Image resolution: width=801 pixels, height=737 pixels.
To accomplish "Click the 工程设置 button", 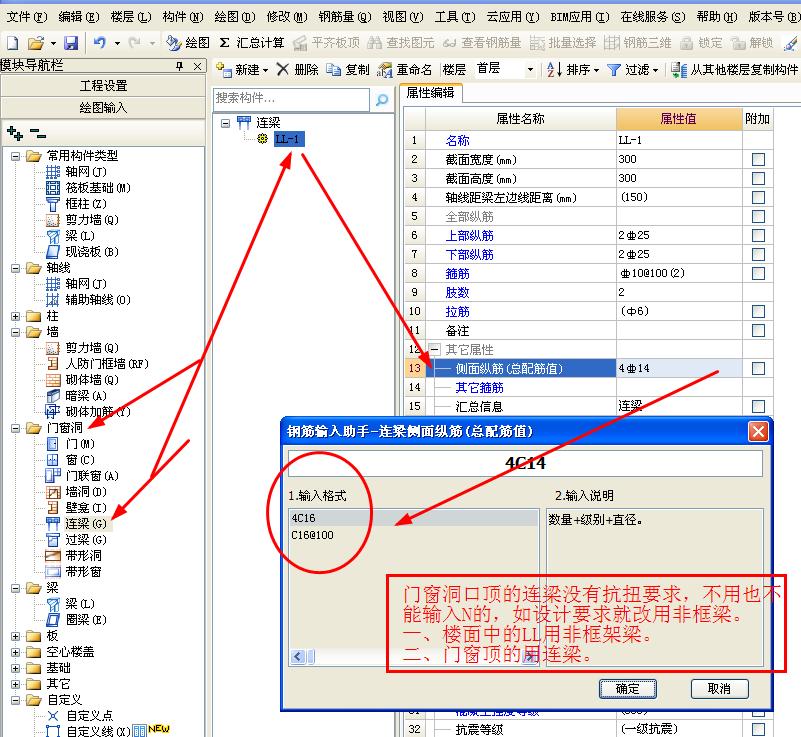I will (103, 86).
